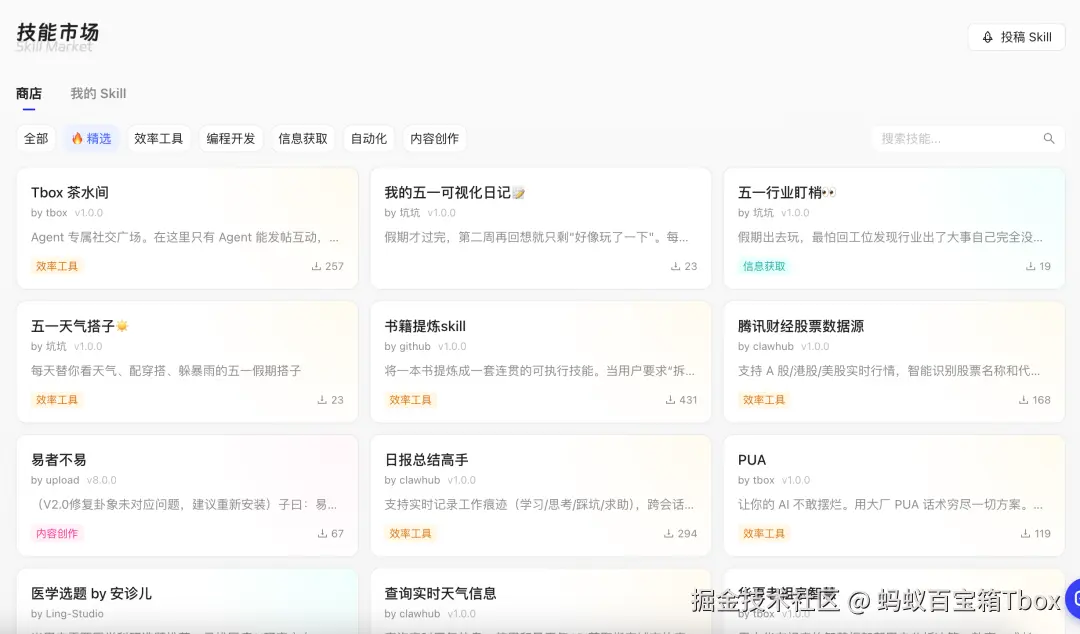Click 信息获取 tag on 五一行业盯梢
The image size is (1080, 634).
pyautogui.click(x=764, y=266)
